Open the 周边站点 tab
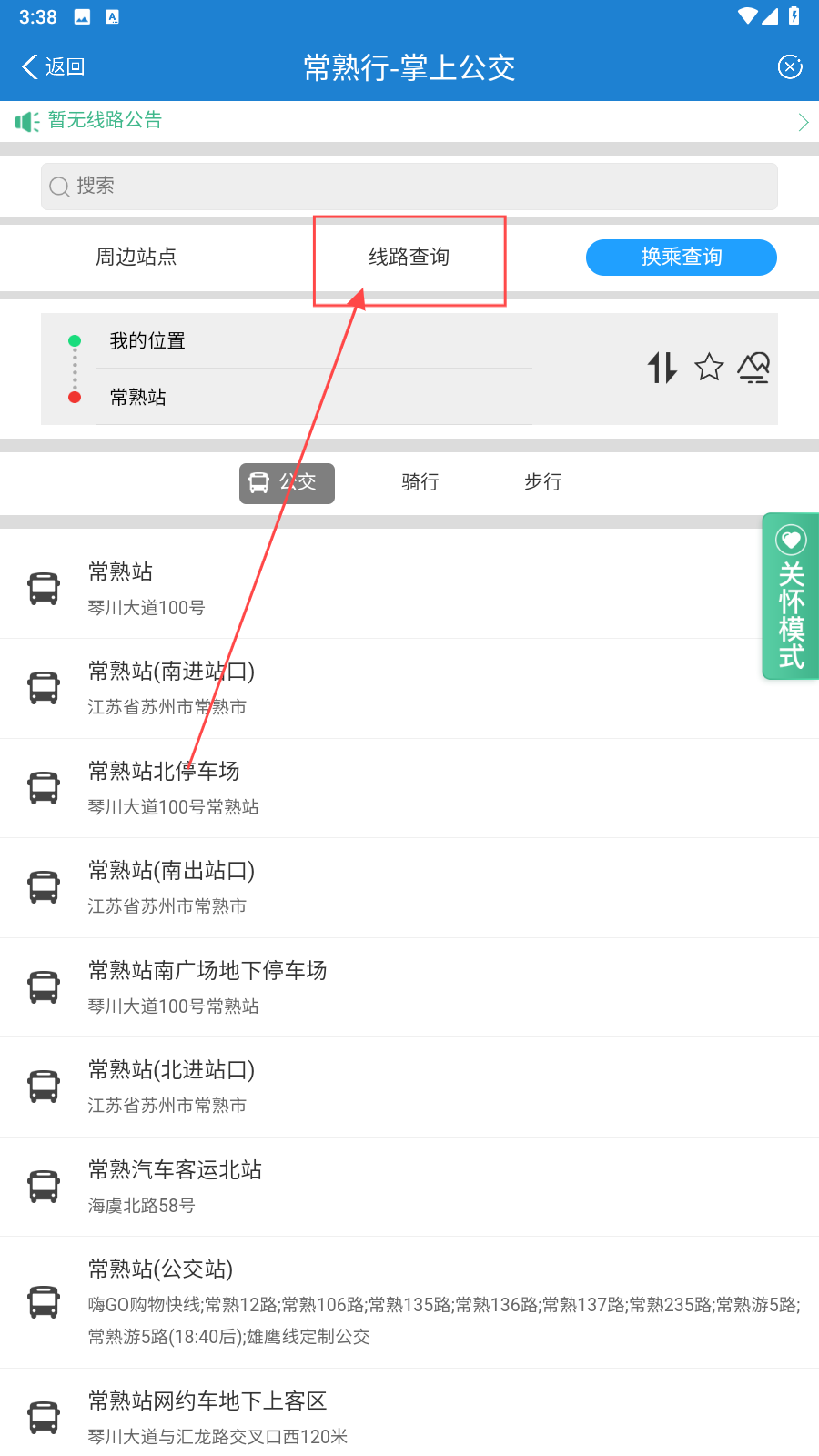The width and height of the screenshot is (819, 1456). pos(136,258)
